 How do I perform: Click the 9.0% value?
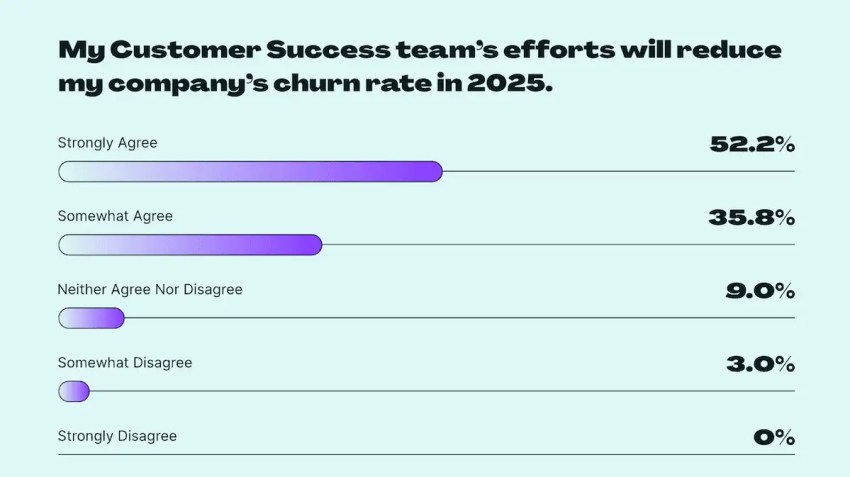[760, 291]
